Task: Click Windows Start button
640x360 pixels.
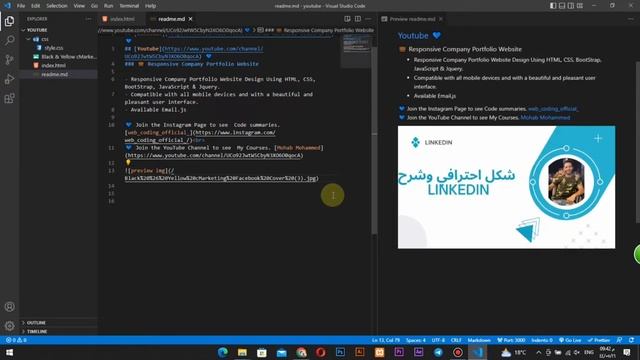Action: click(9, 352)
